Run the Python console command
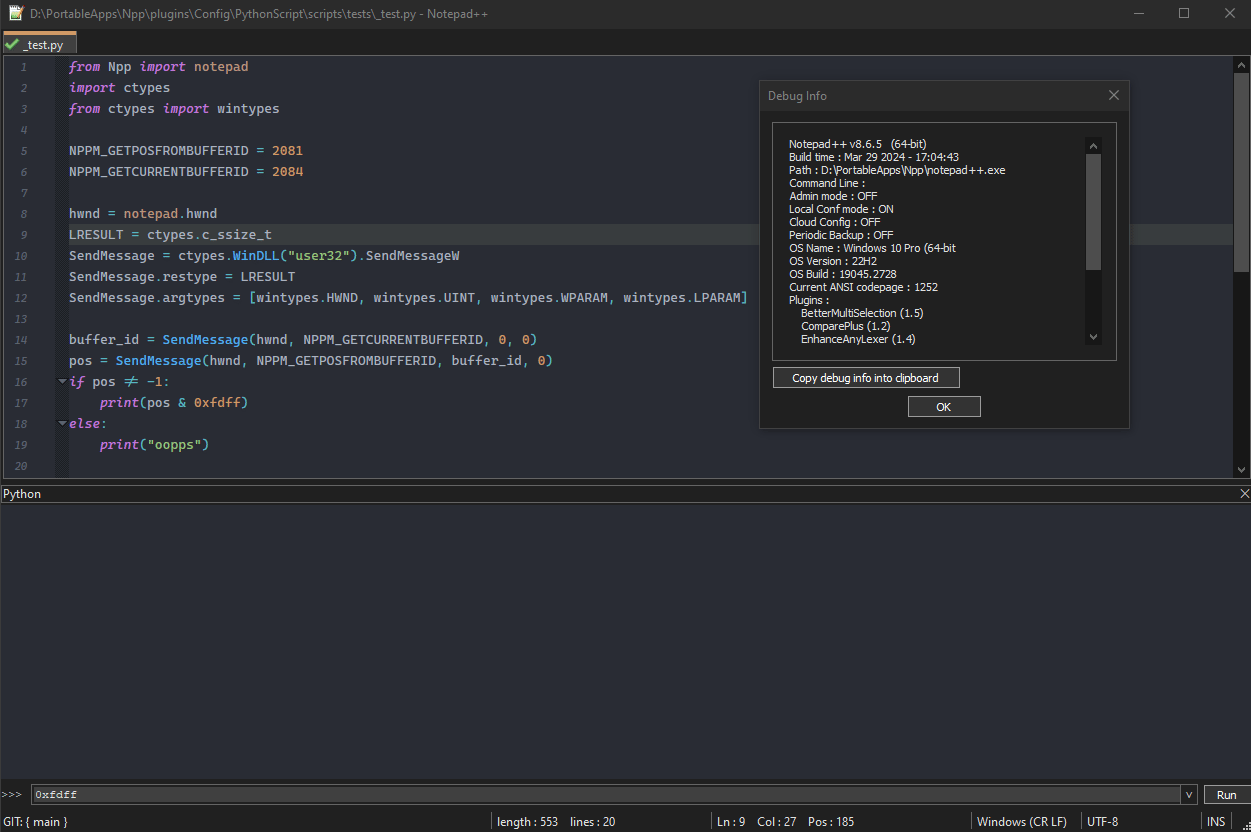Viewport: 1251px width, 832px height. pos(1226,795)
